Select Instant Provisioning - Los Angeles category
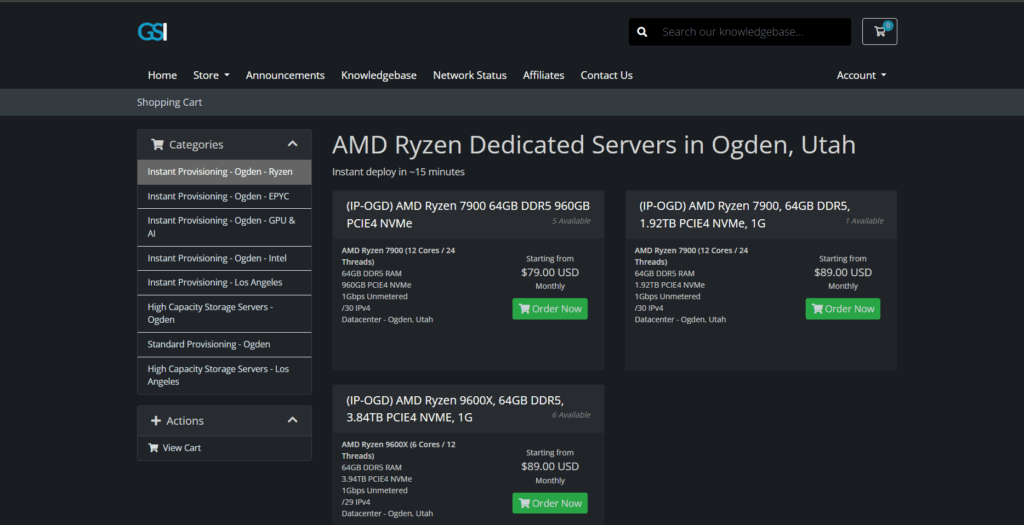Image resolution: width=1024 pixels, height=525 pixels. 224,283
